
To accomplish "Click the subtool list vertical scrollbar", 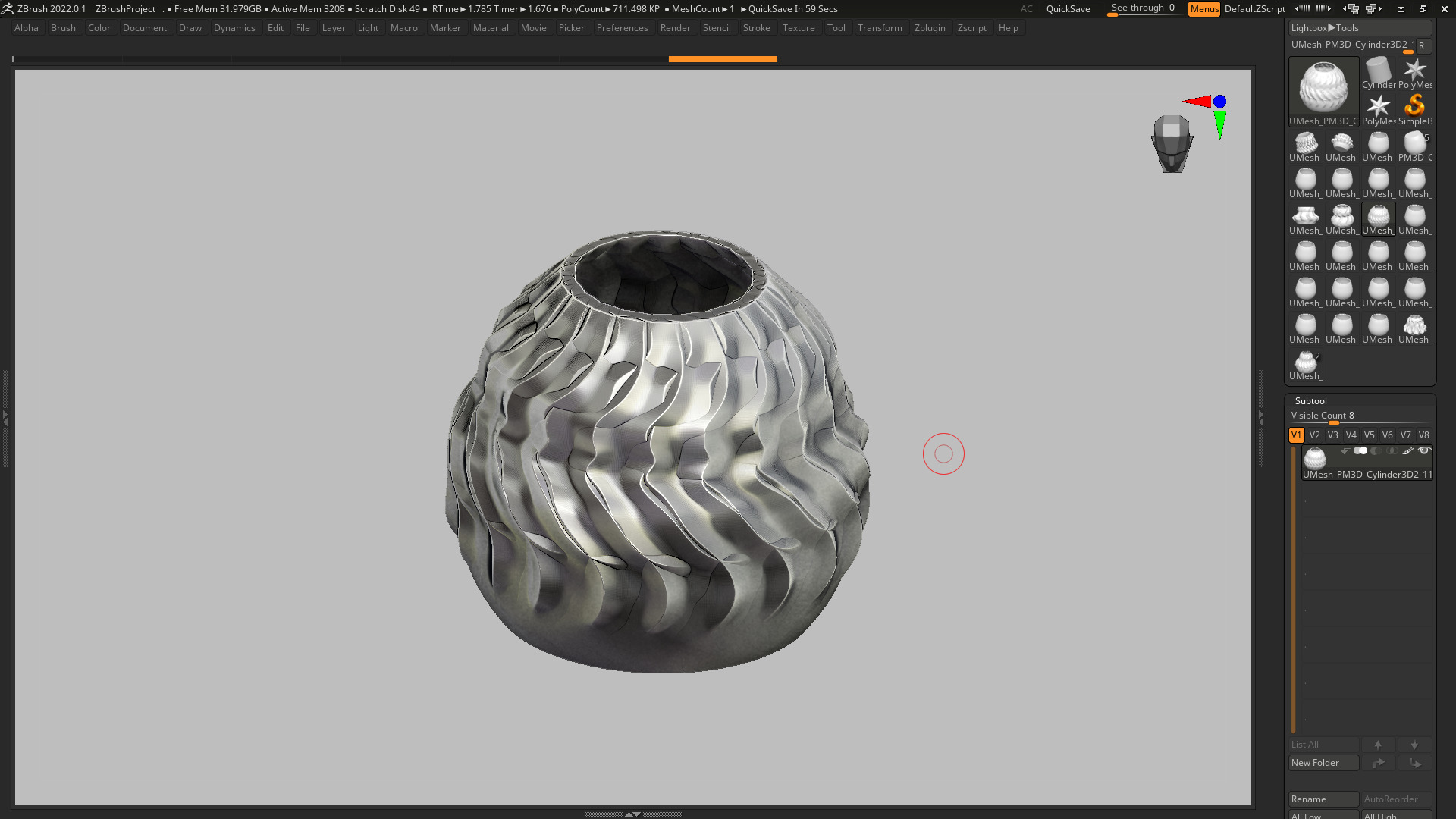I will pos(1294,590).
